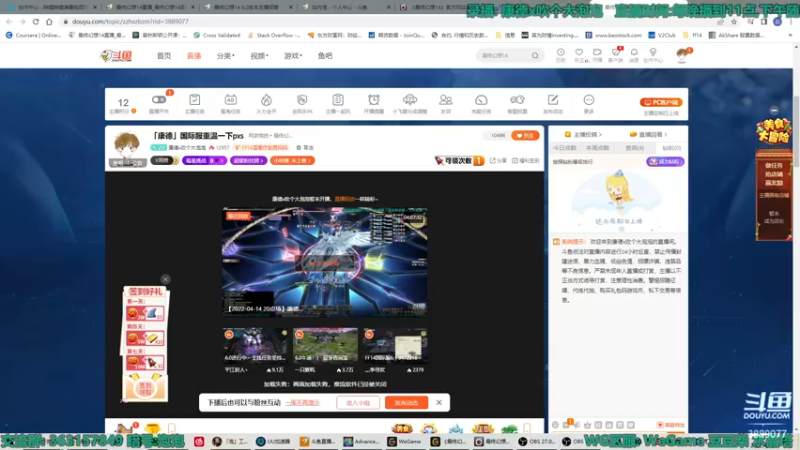Click the underlined 一周不再提示 link
Screen dimensions: 800x450
tap(303, 403)
